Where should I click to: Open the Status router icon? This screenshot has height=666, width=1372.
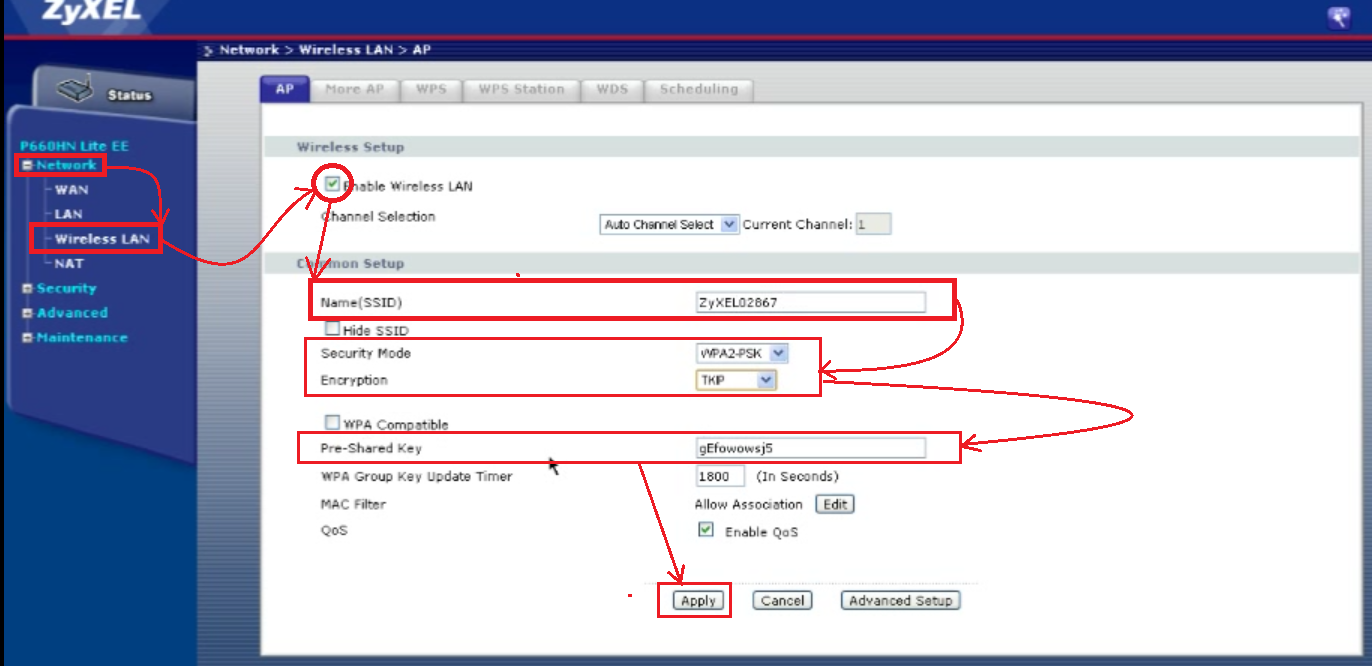(x=75, y=91)
